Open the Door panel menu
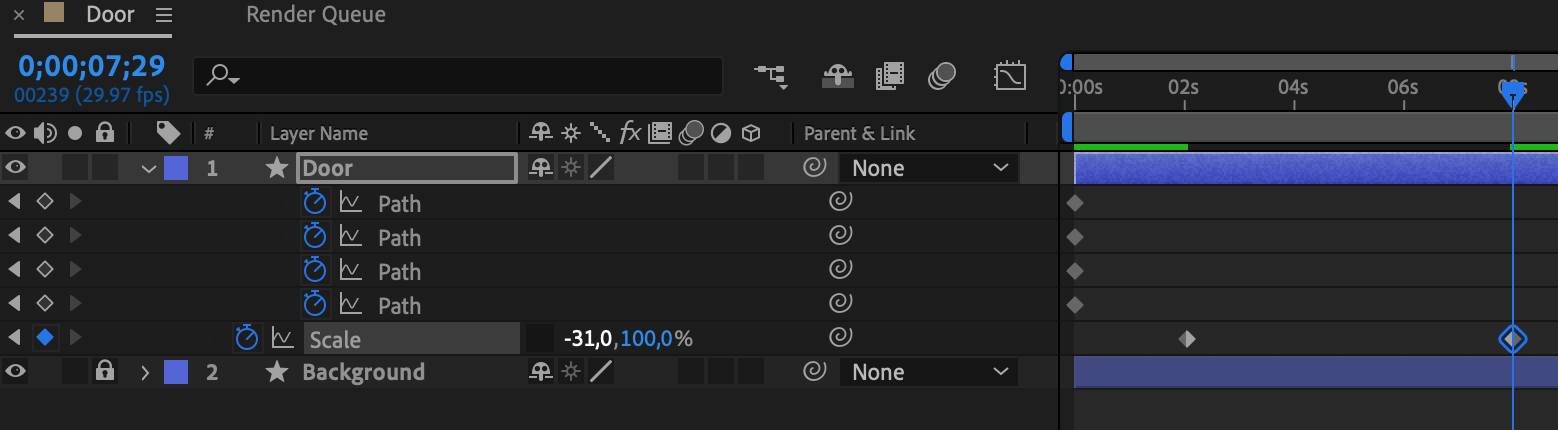This screenshot has width=1558, height=430. coord(164,15)
